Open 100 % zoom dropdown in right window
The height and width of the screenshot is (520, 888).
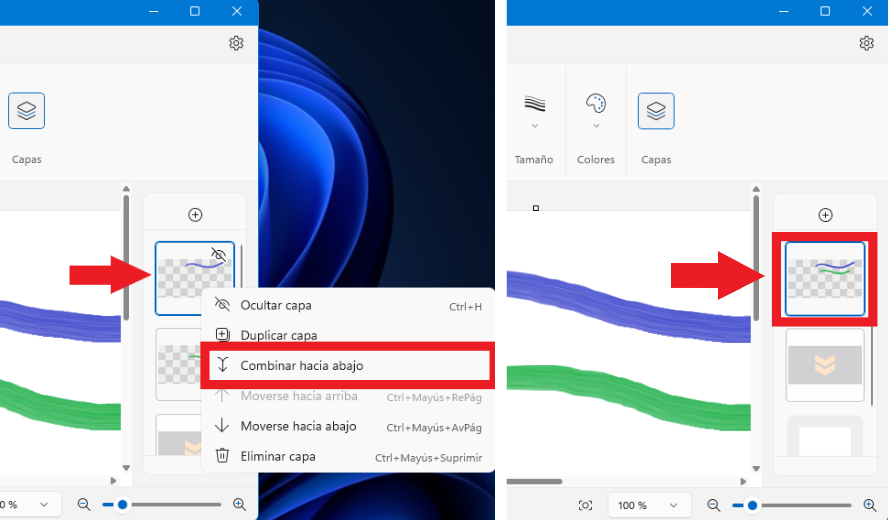click(x=649, y=505)
